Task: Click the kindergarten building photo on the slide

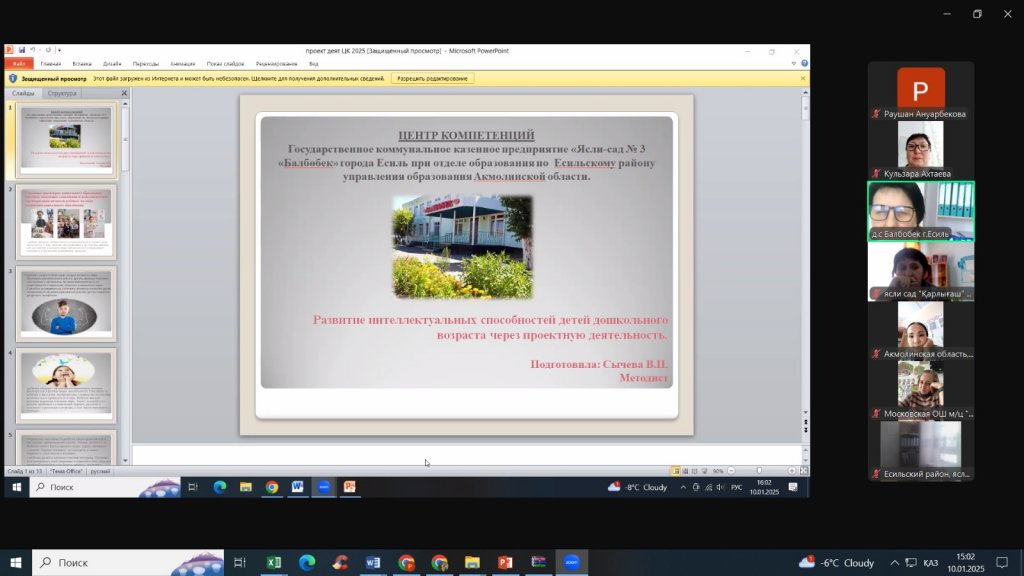Action: [462, 247]
